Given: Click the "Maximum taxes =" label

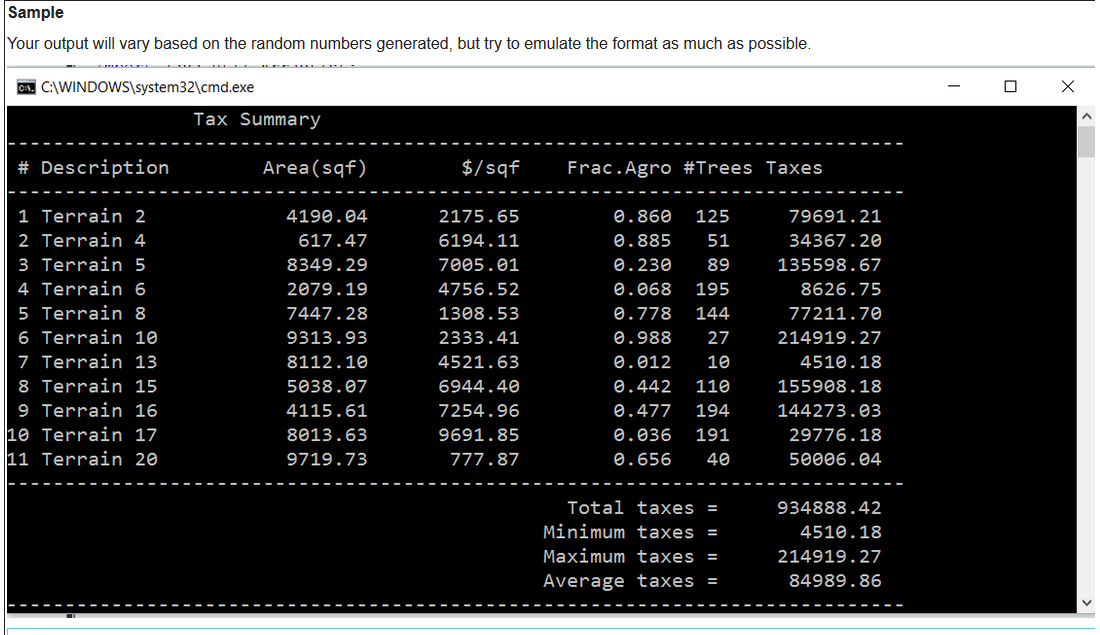Looking at the screenshot, I should tap(630, 556).
